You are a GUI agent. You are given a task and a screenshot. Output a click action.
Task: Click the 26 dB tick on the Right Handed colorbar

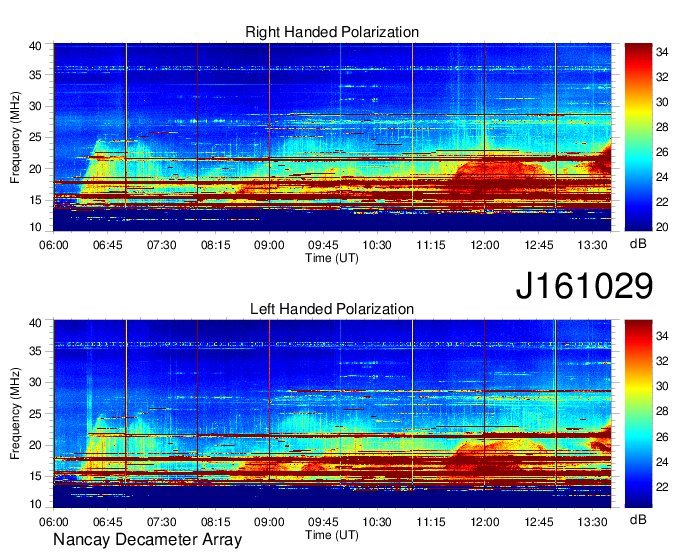tap(662, 152)
